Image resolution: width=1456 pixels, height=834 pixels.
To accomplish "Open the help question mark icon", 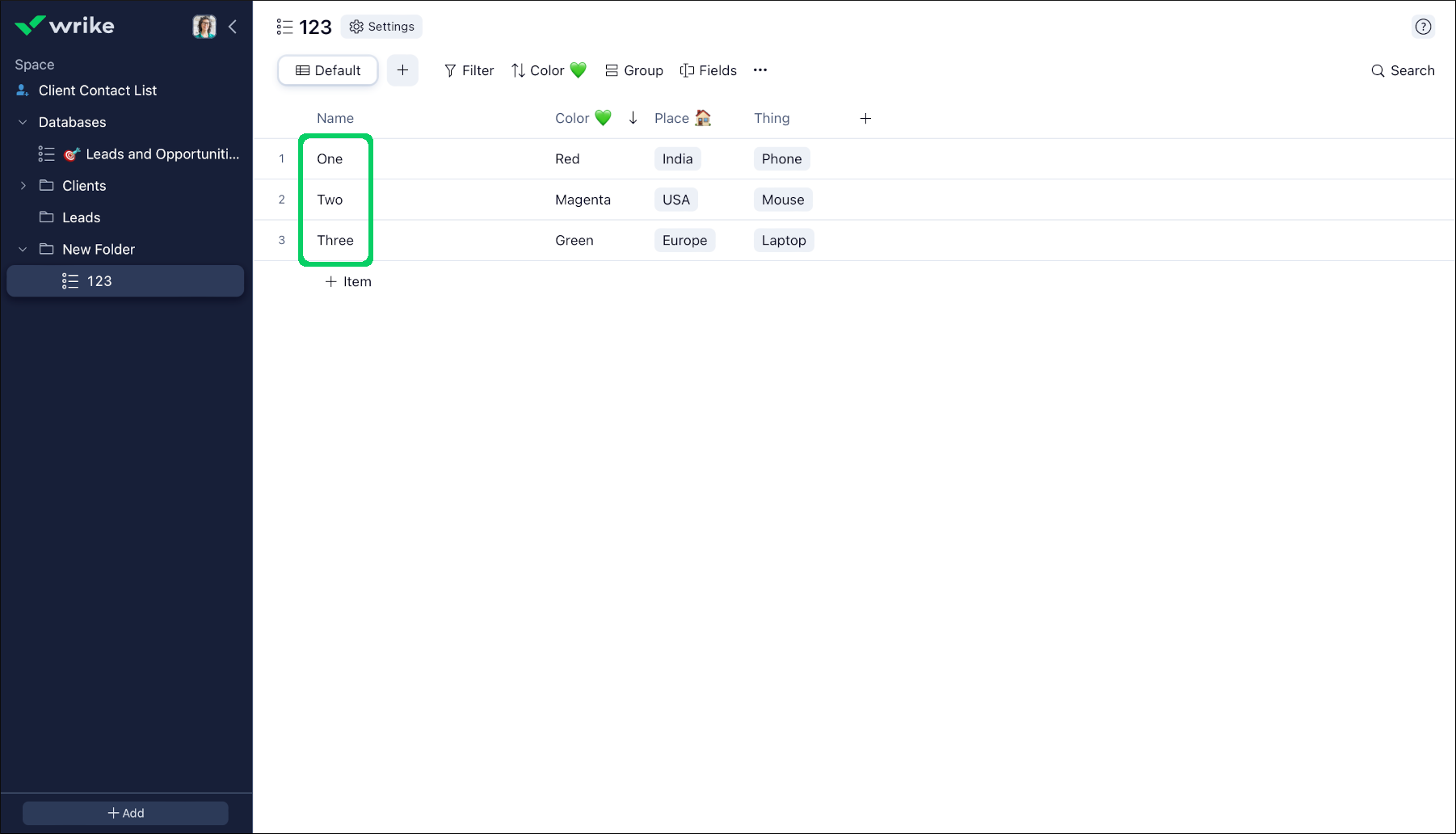I will (x=1423, y=27).
